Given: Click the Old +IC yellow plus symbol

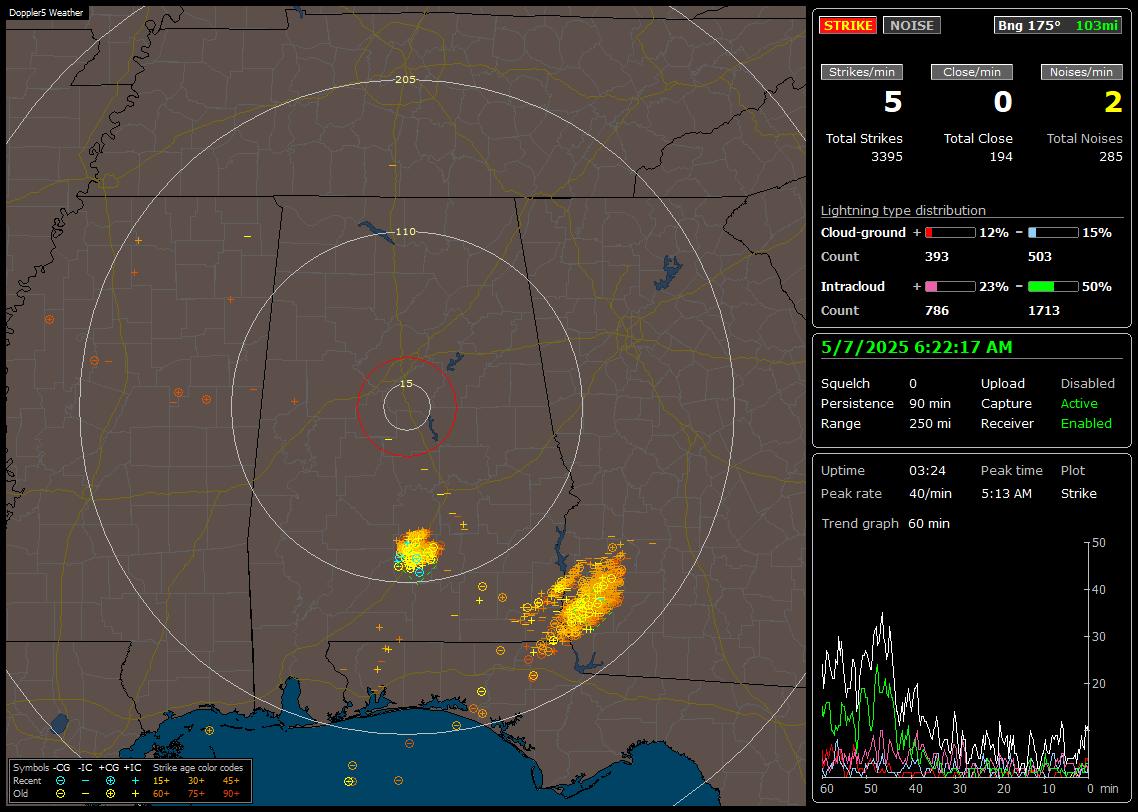Looking at the screenshot, I should coord(135,794).
